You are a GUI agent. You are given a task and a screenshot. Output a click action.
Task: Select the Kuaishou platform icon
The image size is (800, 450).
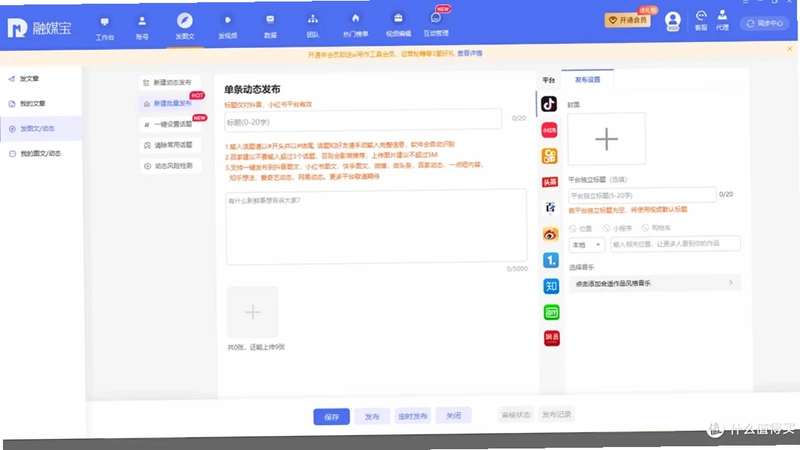coord(549,156)
